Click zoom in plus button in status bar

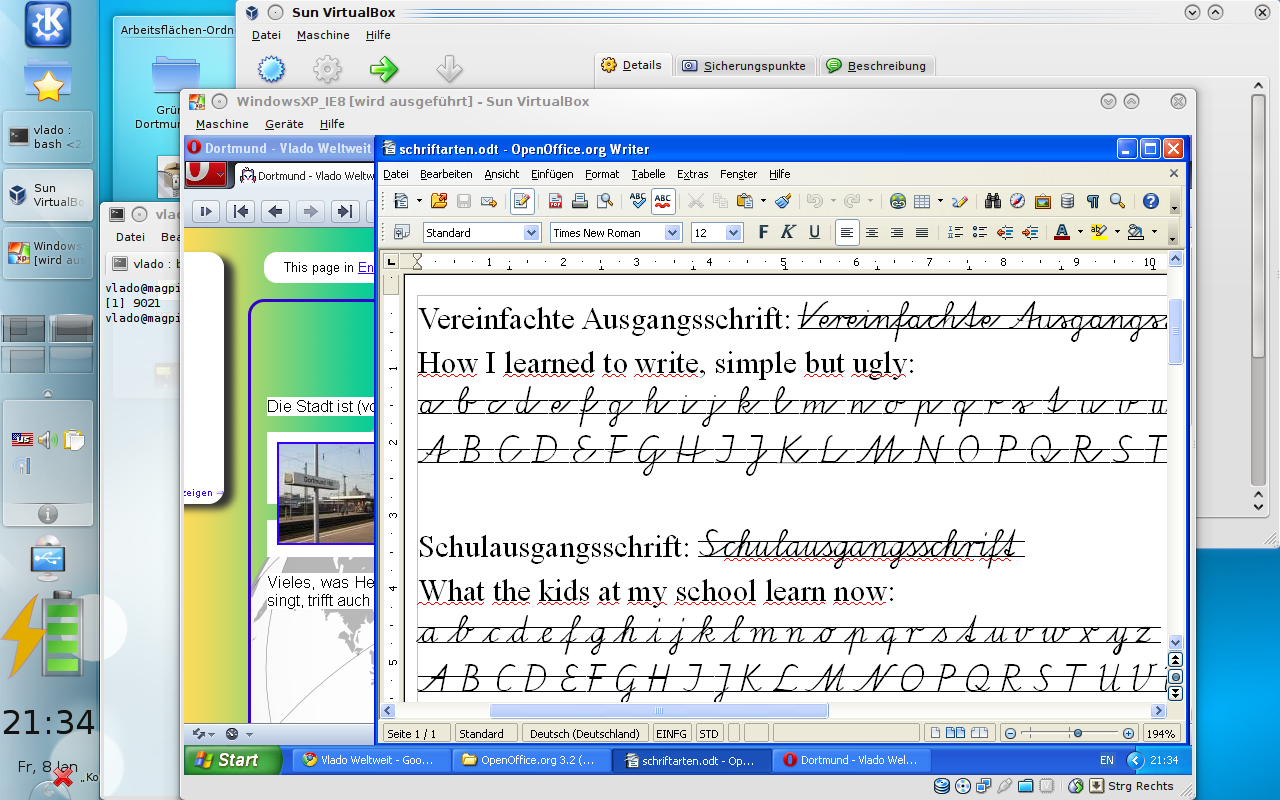coord(1129,734)
